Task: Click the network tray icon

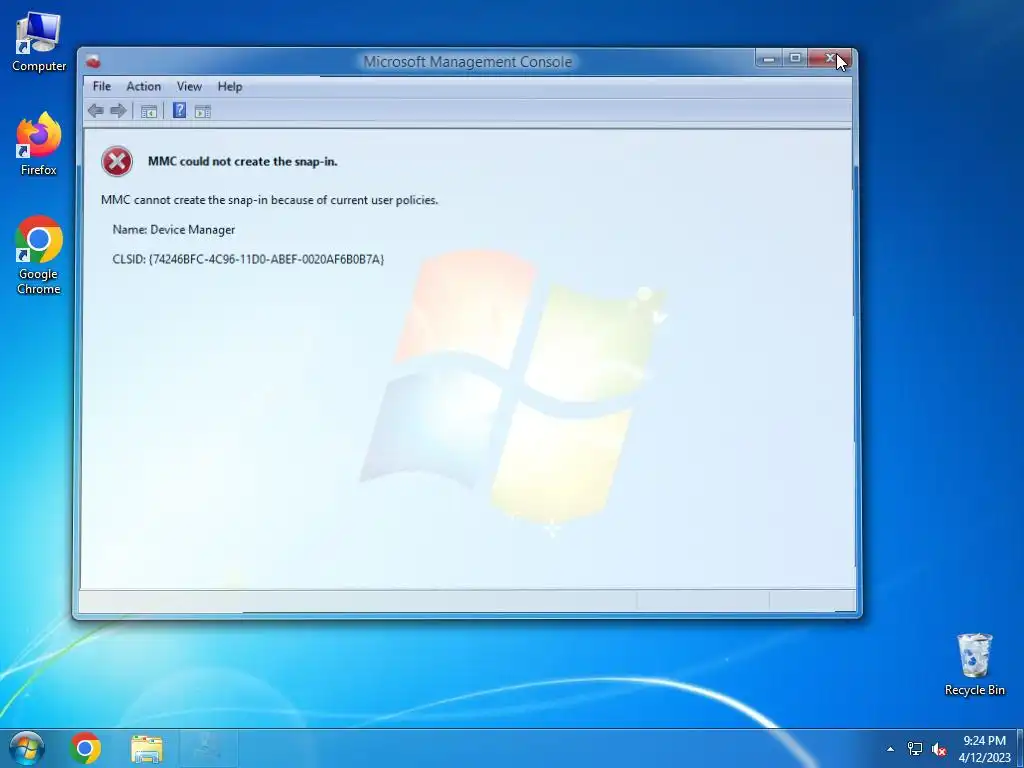Action: point(915,749)
